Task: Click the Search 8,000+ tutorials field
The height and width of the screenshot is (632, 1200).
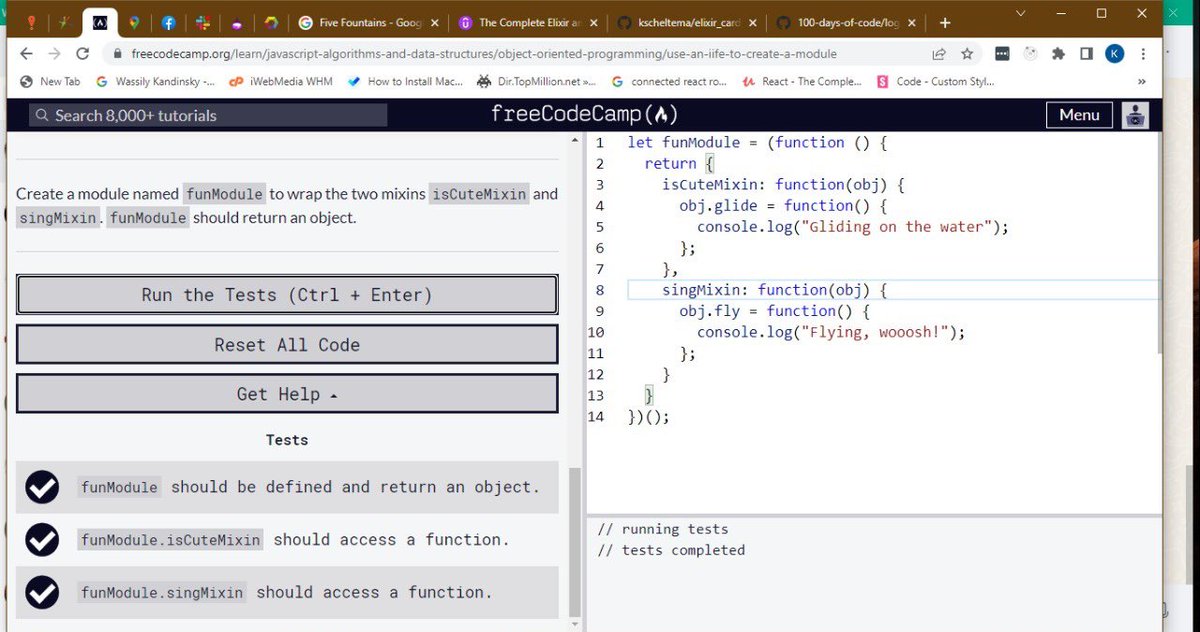Action: [x=208, y=115]
